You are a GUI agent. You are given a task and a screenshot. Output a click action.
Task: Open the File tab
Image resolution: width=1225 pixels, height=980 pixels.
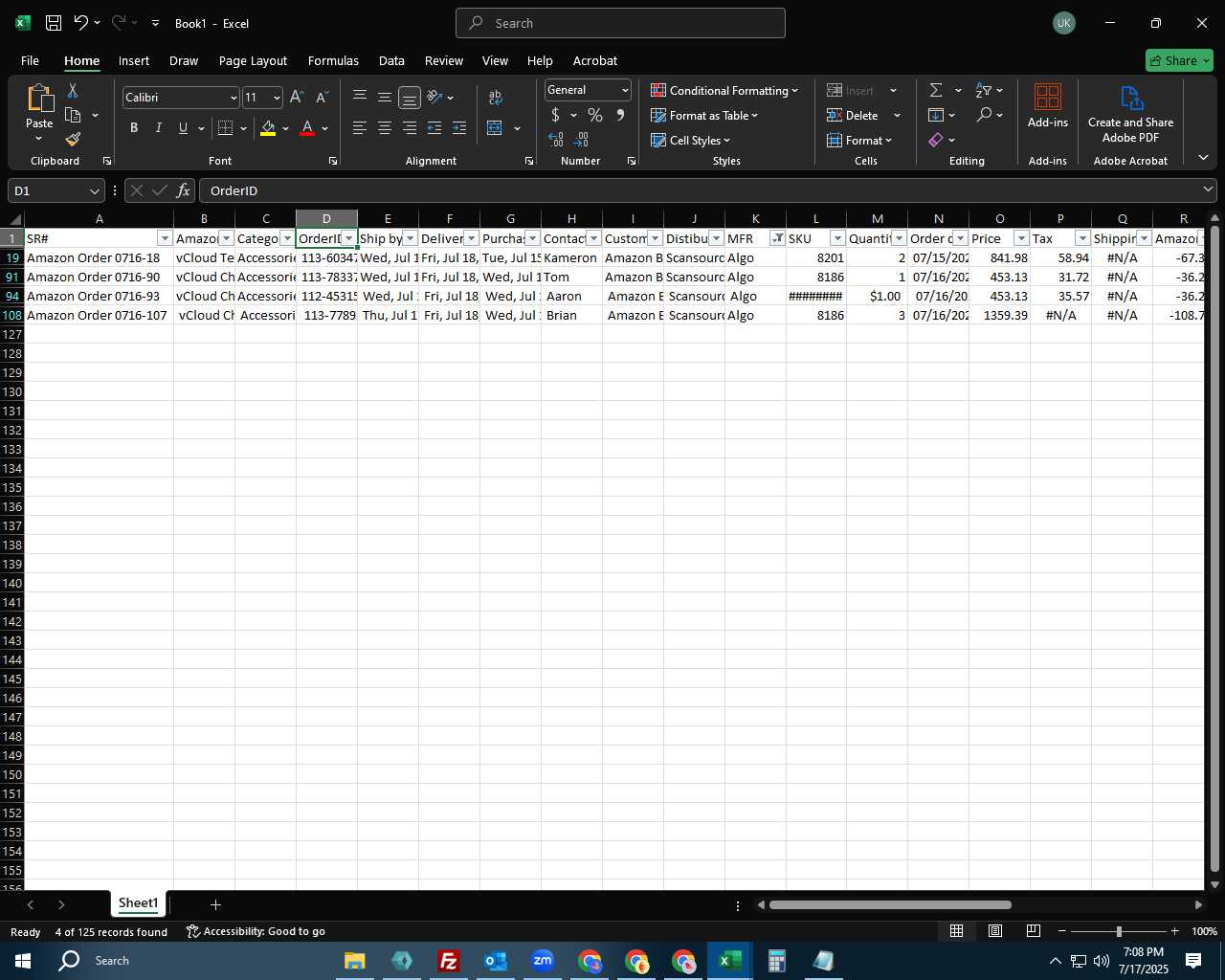click(x=30, y=60)
